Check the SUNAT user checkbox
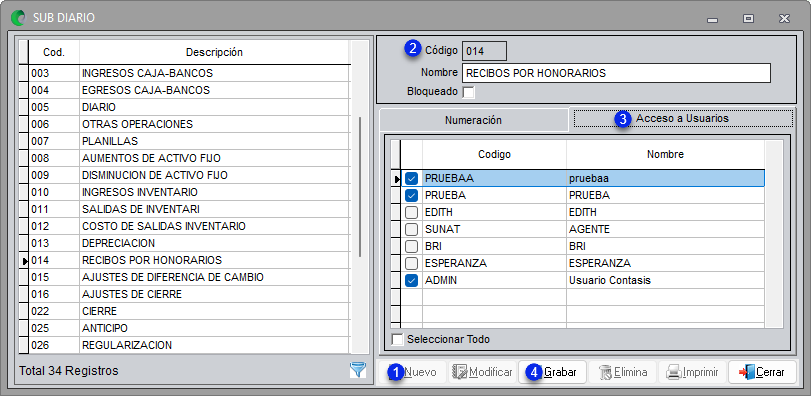811x396 pixels. [x=412, y=229]
